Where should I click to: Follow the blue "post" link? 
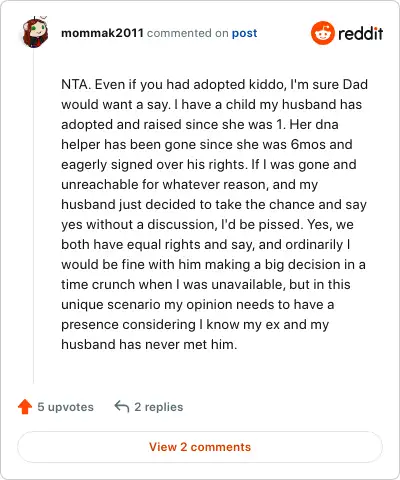(244, 33)
